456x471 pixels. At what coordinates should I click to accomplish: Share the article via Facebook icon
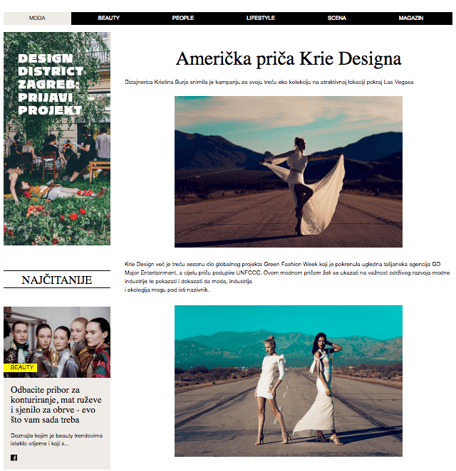click(x=14, y=458)
